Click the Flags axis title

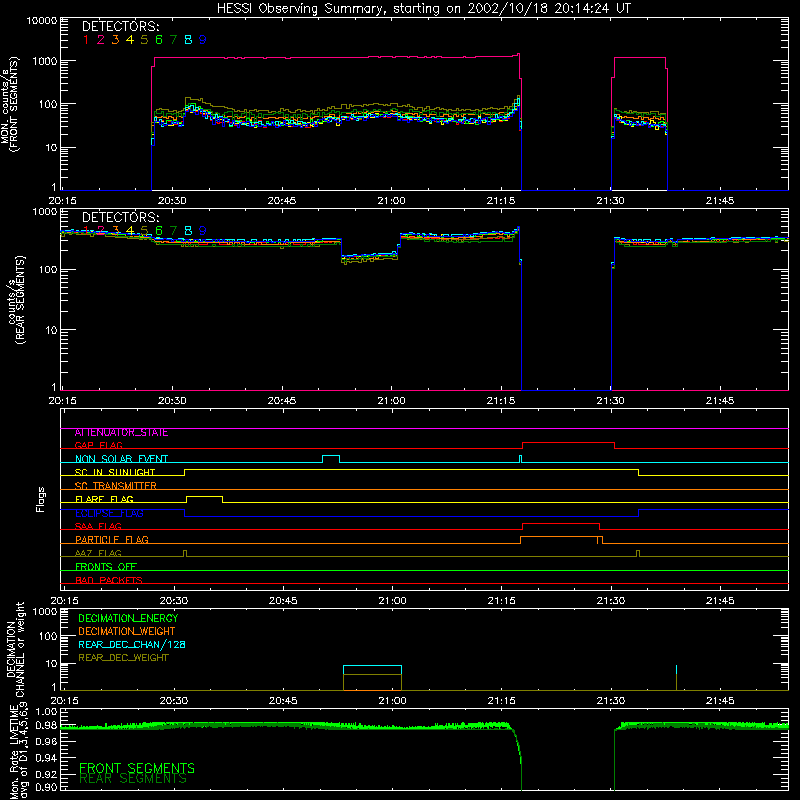click(x=41, y=499)
